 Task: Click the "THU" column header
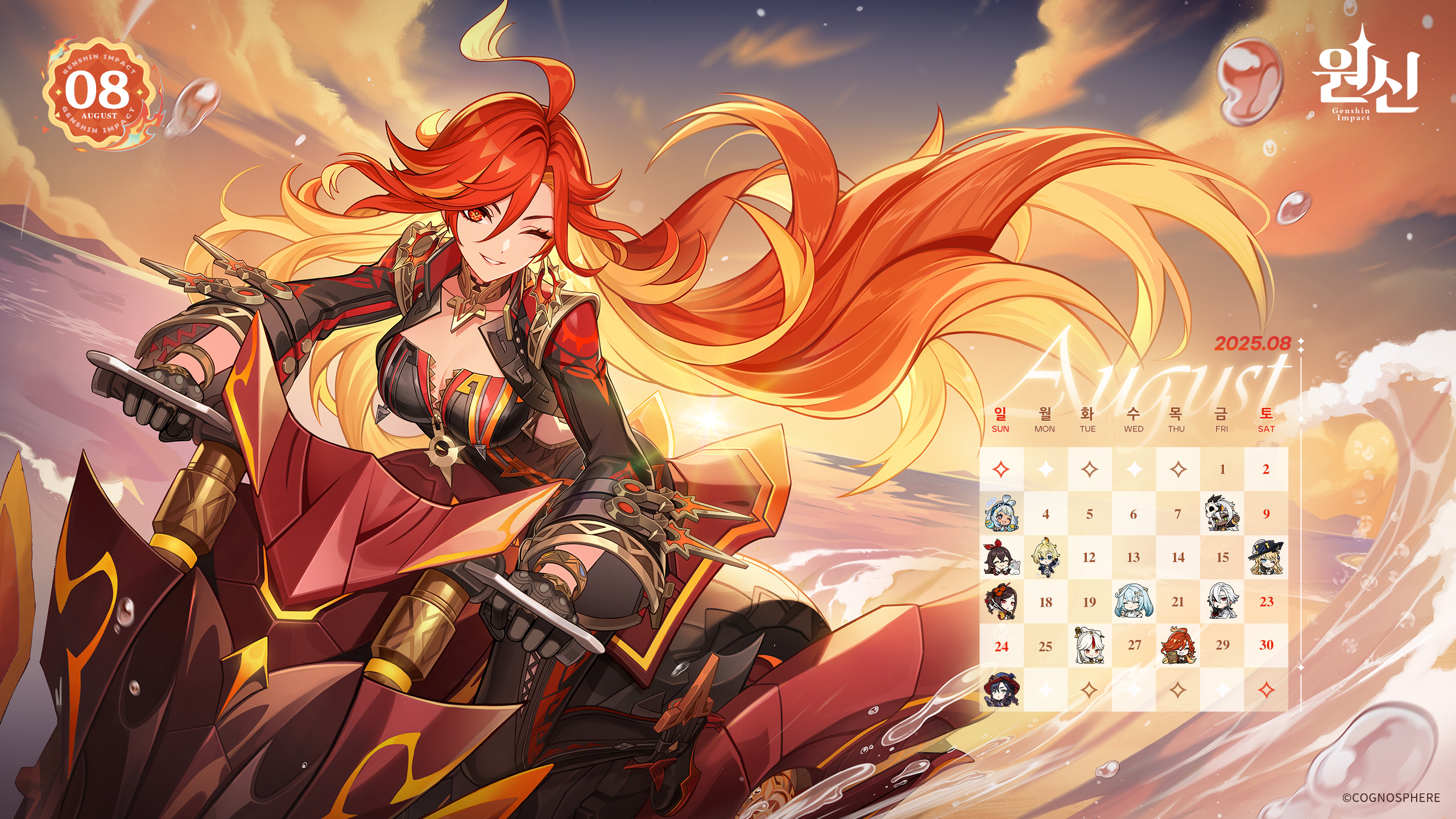(x=1177, y=429)
